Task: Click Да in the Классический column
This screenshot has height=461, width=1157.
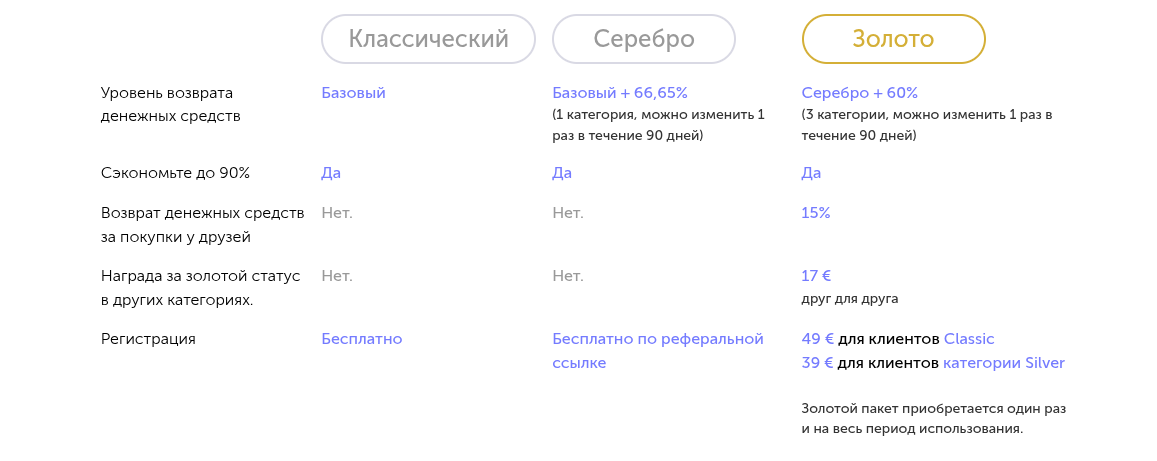Action: [331, 173]
